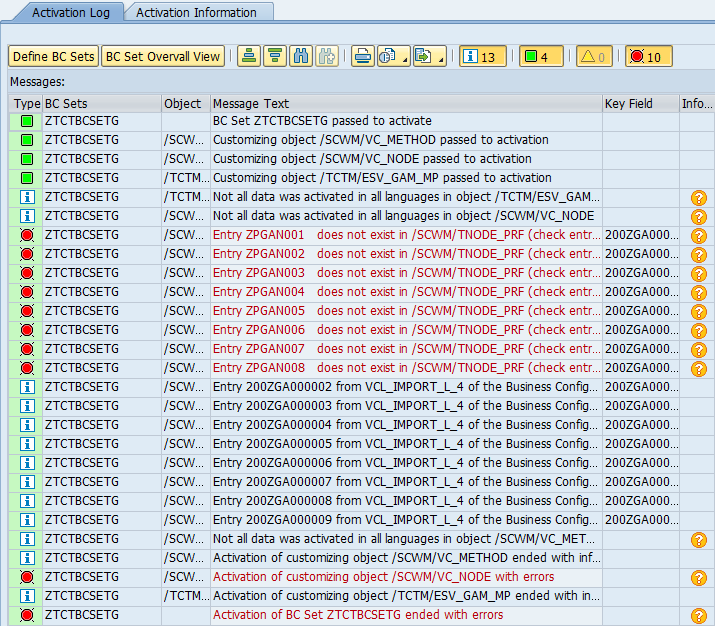
Task: Click the print icon in toolbar
Action: tap(362, 56)
